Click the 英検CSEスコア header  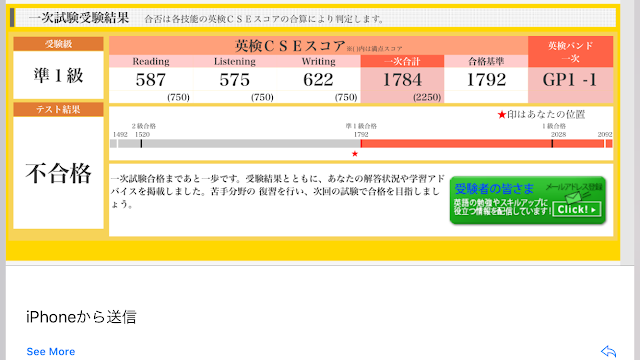tap(290, 46)
